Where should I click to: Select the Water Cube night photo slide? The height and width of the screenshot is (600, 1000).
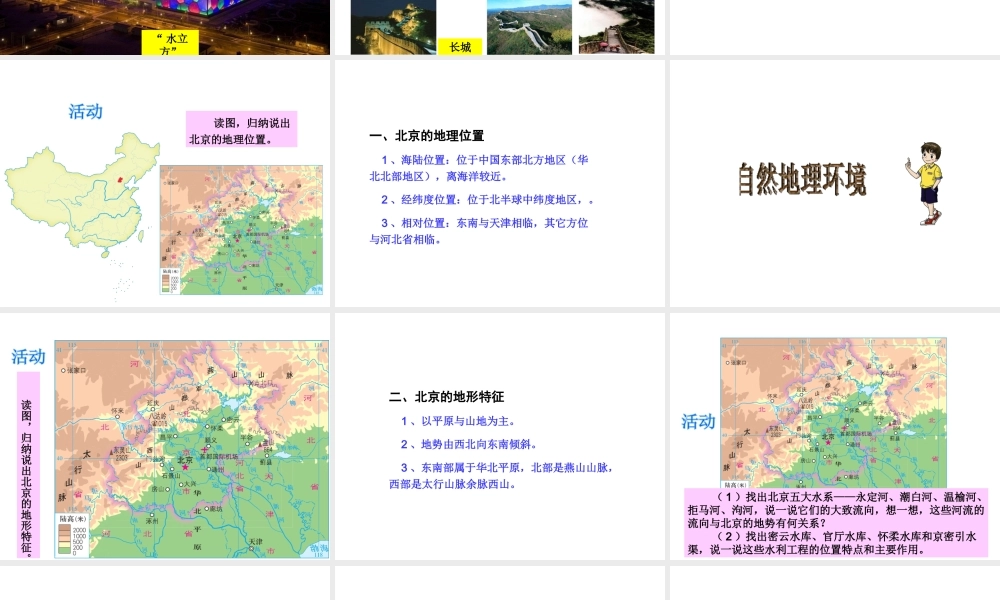tap(165, 27)
